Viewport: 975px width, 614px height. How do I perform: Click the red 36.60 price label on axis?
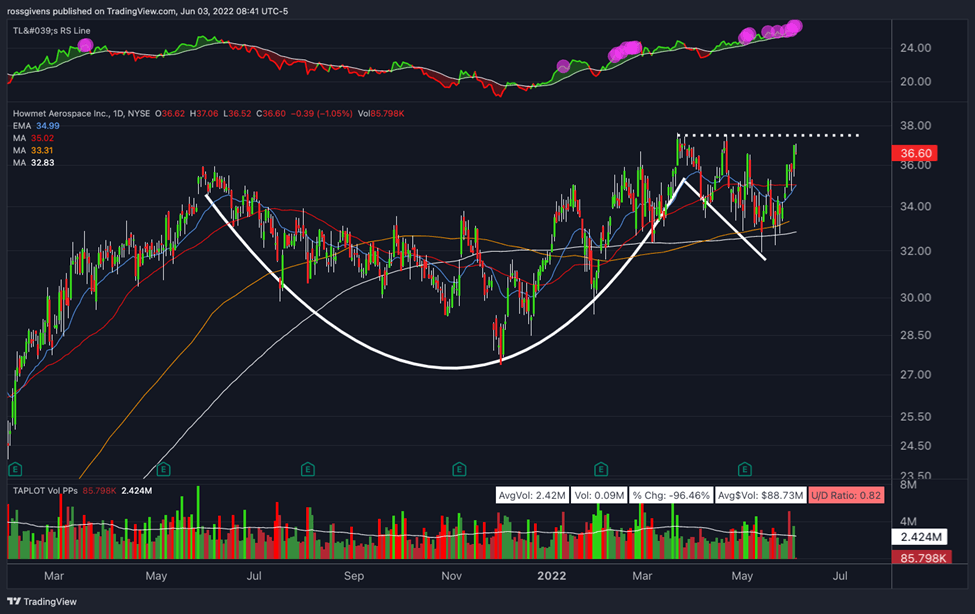(x=913, y=153)
